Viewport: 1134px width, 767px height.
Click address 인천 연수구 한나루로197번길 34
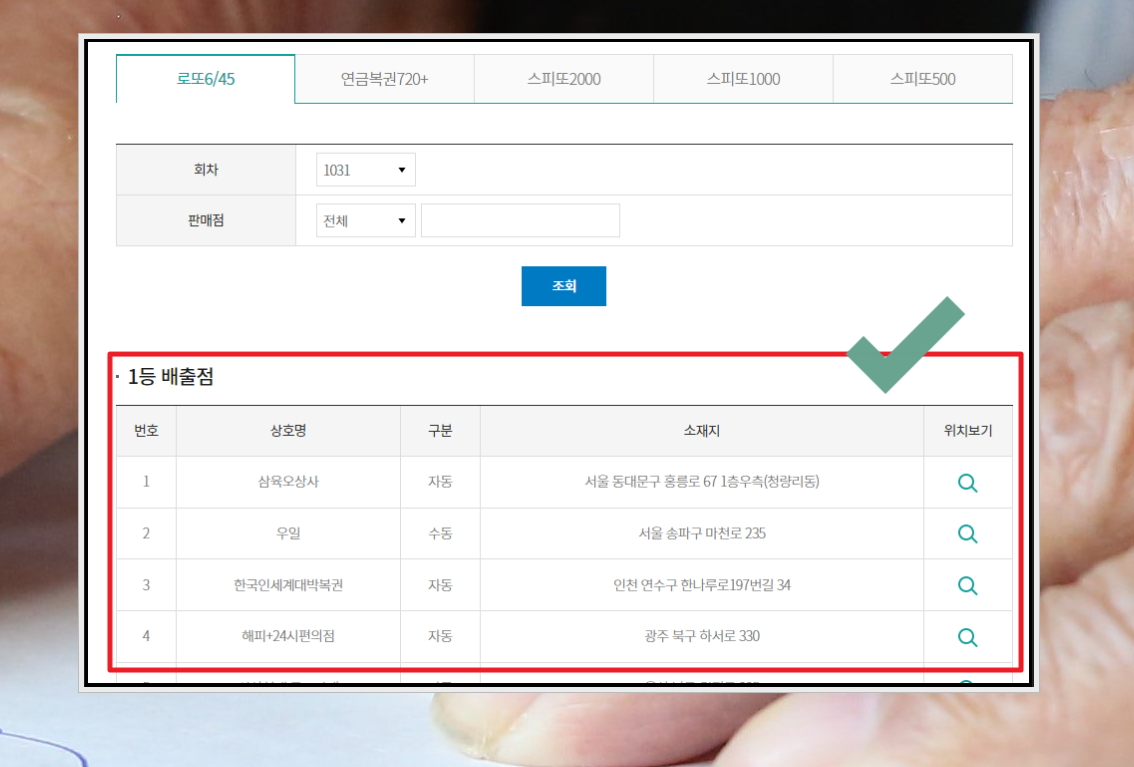pyautogui.click(x=702, y=585)
